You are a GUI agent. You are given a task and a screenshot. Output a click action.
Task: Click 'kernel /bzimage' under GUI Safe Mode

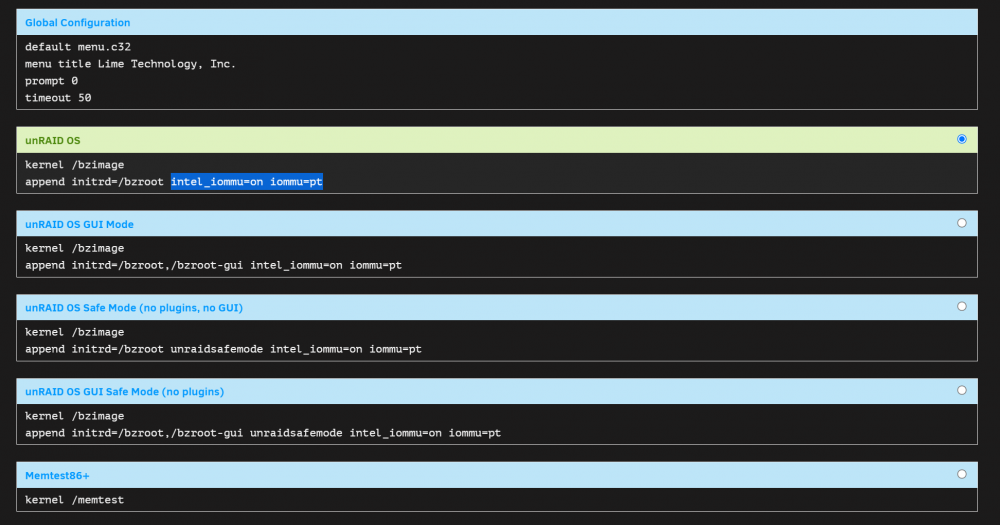coord(75,416)
